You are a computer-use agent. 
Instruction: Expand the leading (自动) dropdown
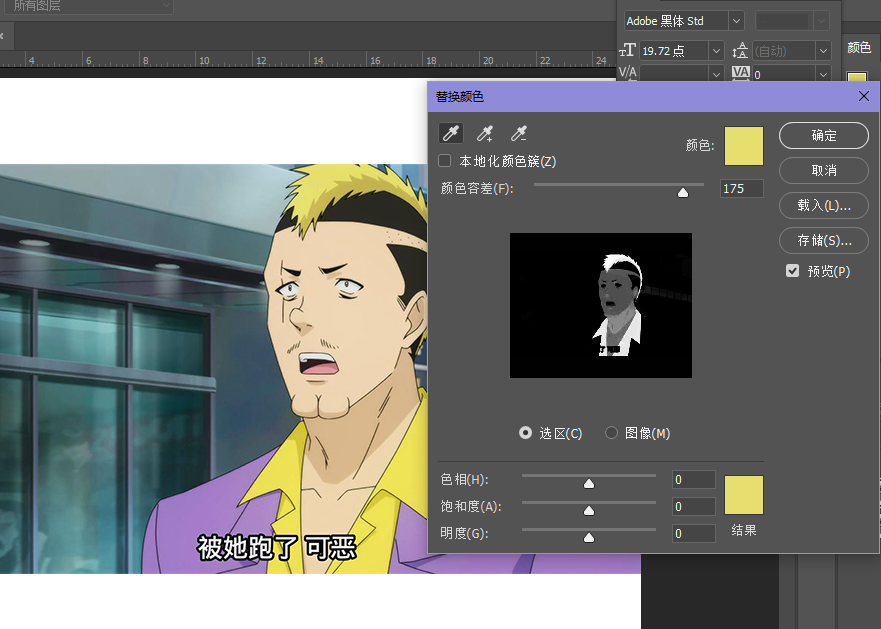point(823,51)
